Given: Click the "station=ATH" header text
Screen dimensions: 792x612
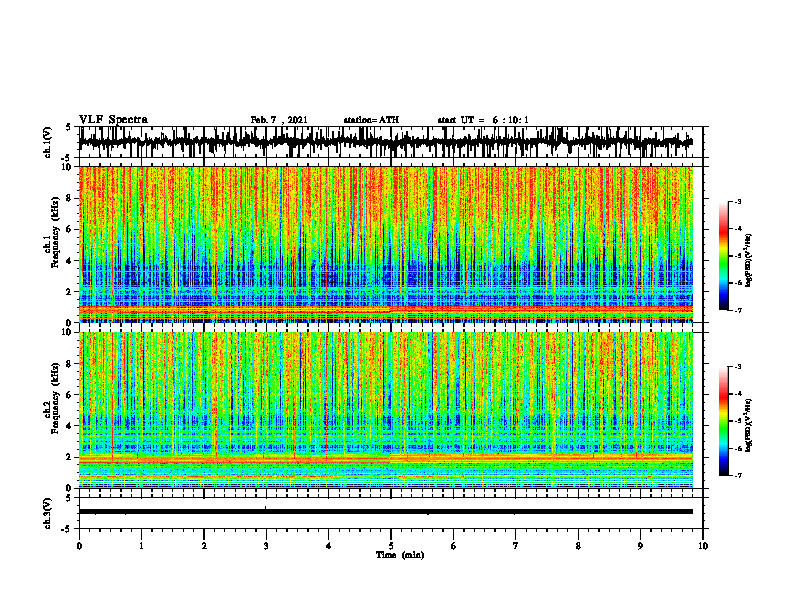Looking at the screenshot, I should click(371, 120).
